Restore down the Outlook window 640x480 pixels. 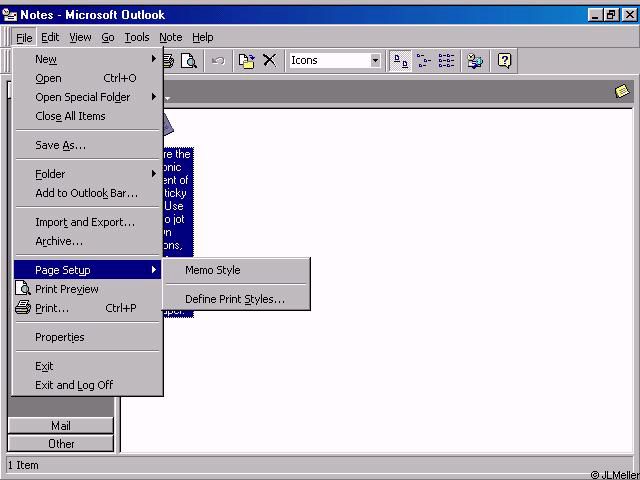(611, 15)
